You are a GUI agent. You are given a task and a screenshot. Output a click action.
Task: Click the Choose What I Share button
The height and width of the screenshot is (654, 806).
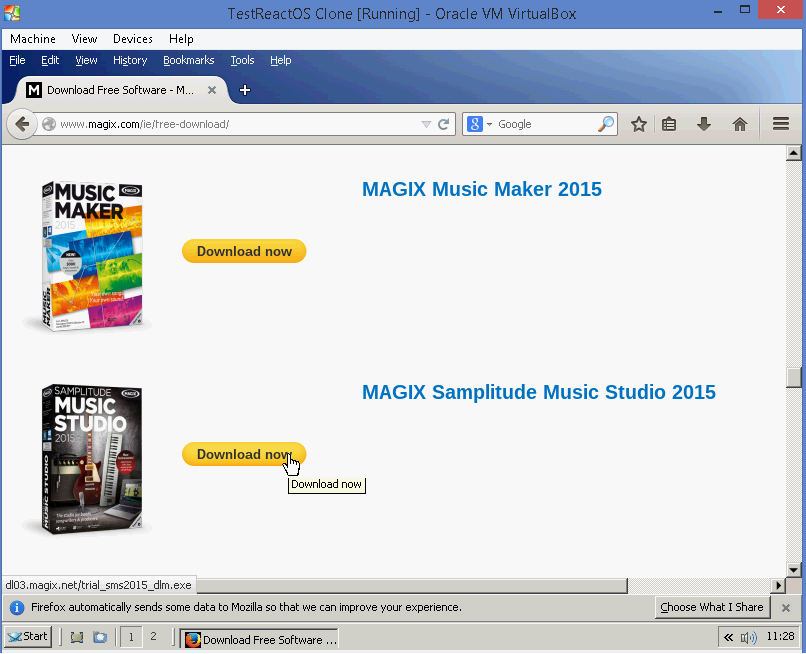tap(712, 608)
